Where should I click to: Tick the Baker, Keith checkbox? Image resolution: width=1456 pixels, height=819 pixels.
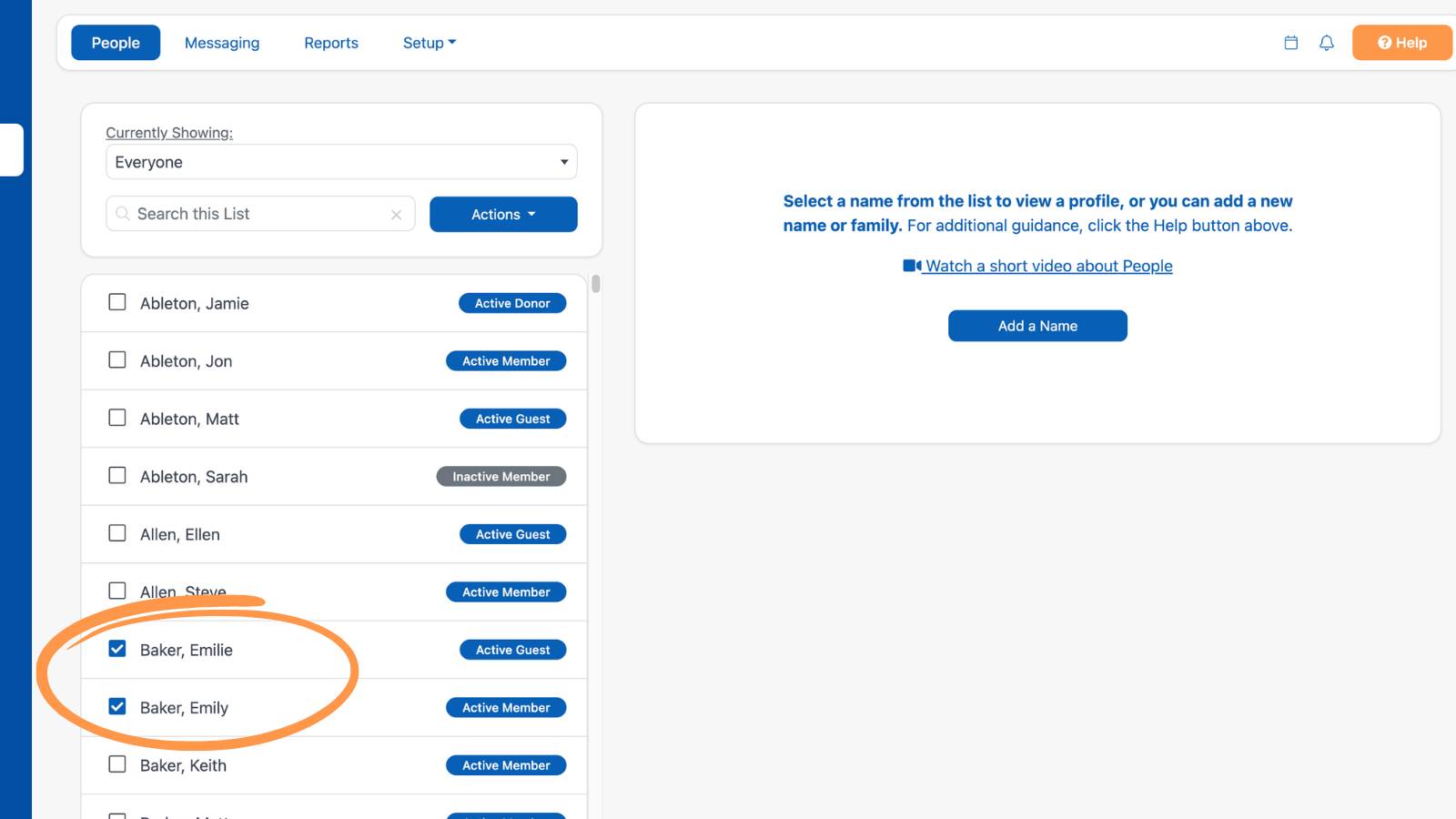(x=117, y=764)
